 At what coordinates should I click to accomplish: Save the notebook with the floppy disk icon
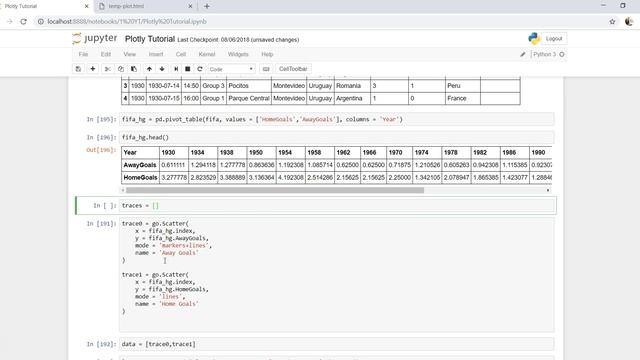78,69
